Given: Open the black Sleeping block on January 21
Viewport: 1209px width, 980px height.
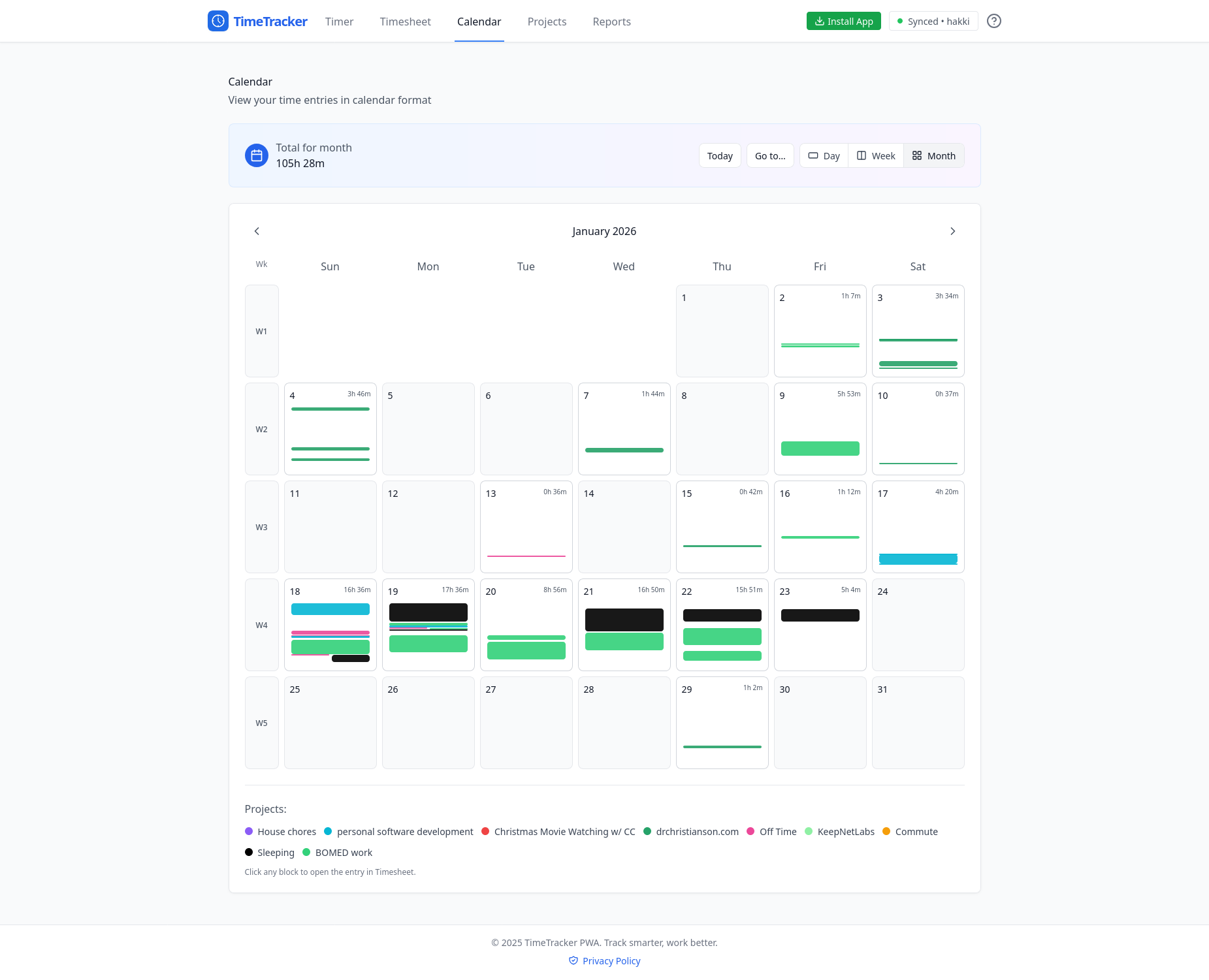Looking at the screenshot, I should (624, 619).
